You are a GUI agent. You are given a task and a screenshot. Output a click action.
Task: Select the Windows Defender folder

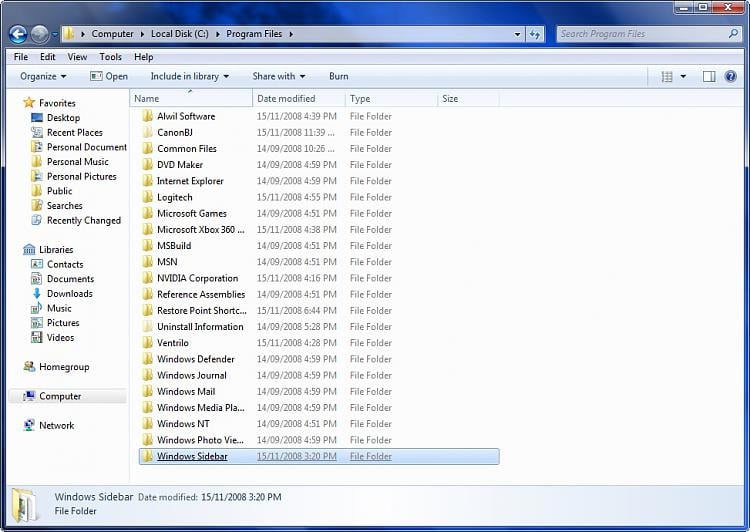click(x=196, y=359)
